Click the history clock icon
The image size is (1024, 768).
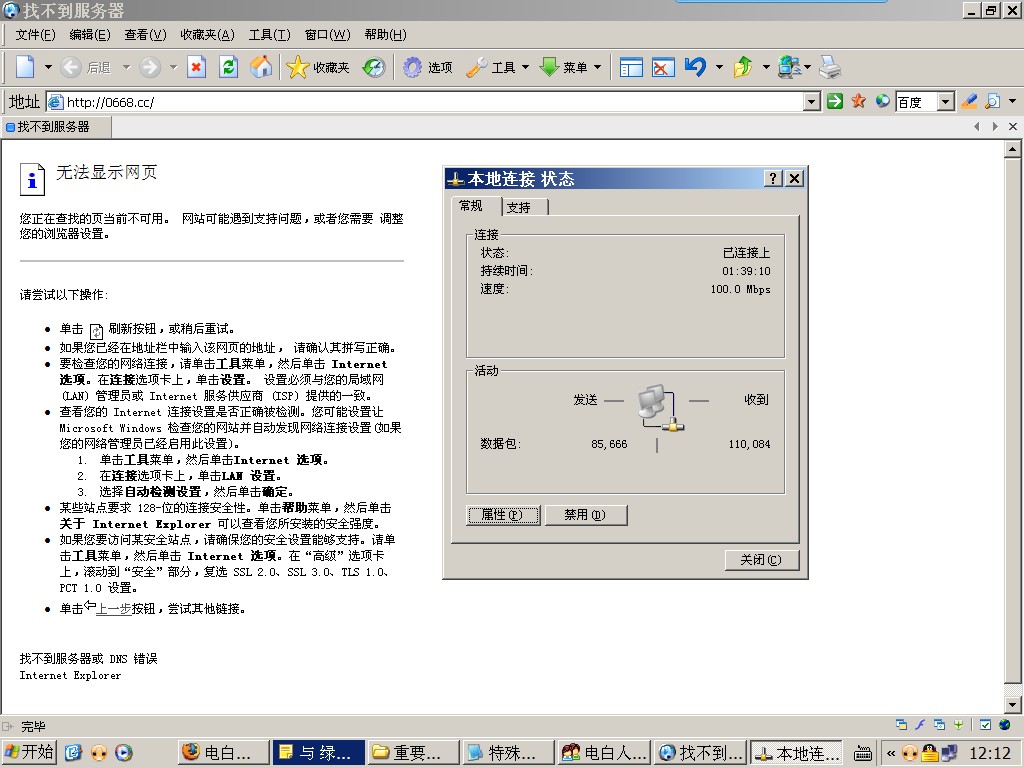coord(373,67)
